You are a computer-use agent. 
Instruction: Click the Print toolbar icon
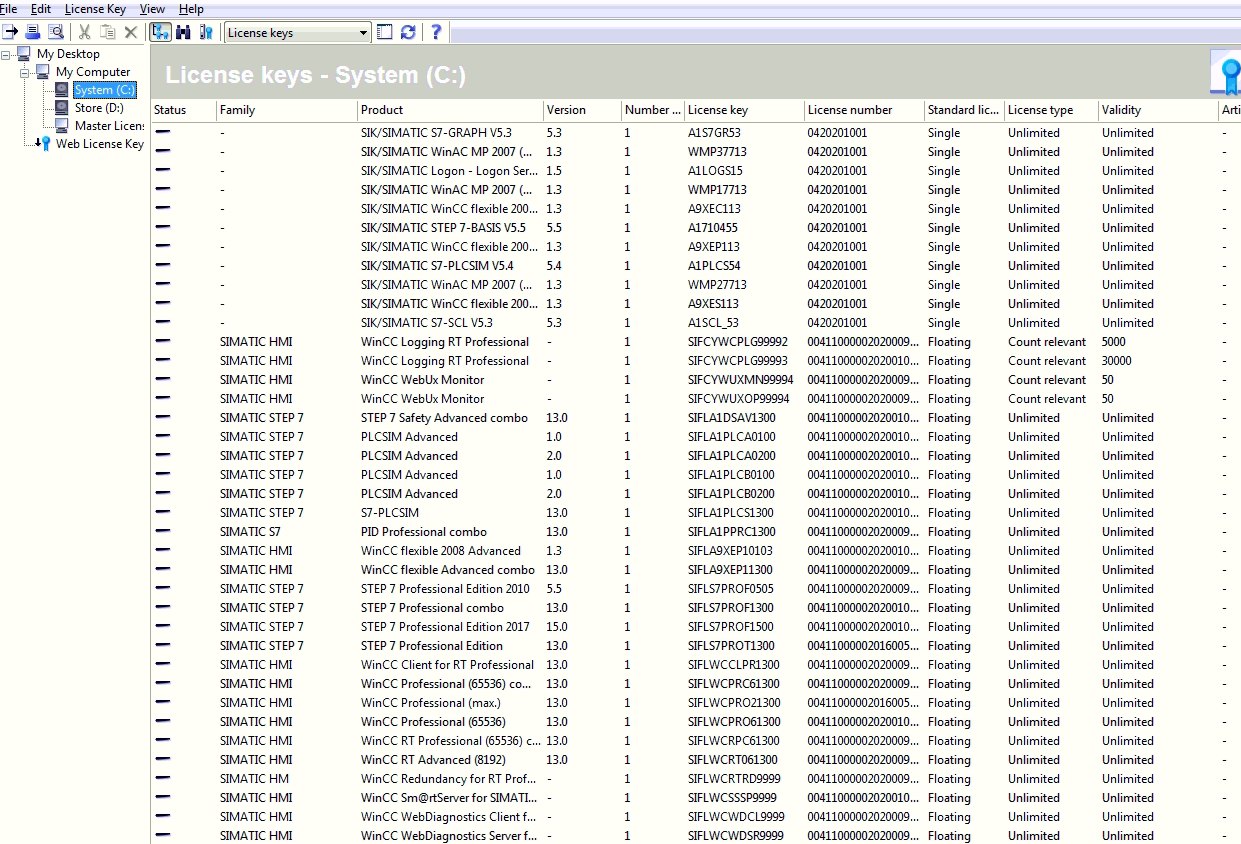pos(33,32)
